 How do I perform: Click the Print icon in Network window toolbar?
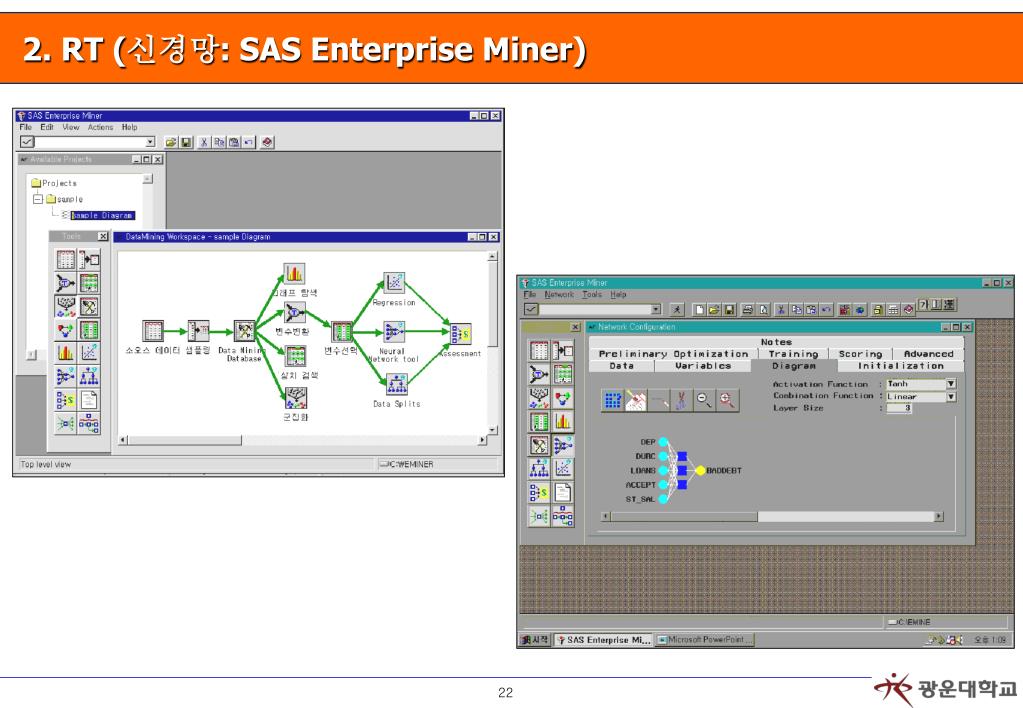(x=748, y=309)
